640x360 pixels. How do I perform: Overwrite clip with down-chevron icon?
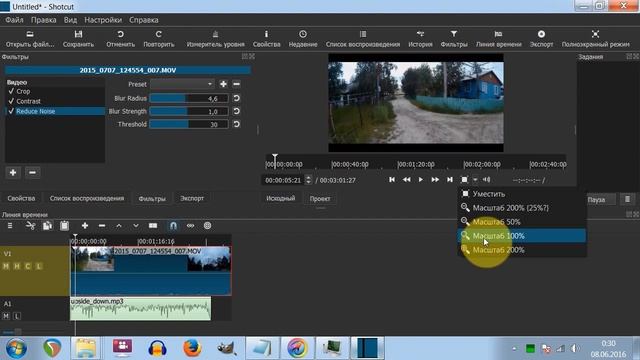click(x=136, y=226)
